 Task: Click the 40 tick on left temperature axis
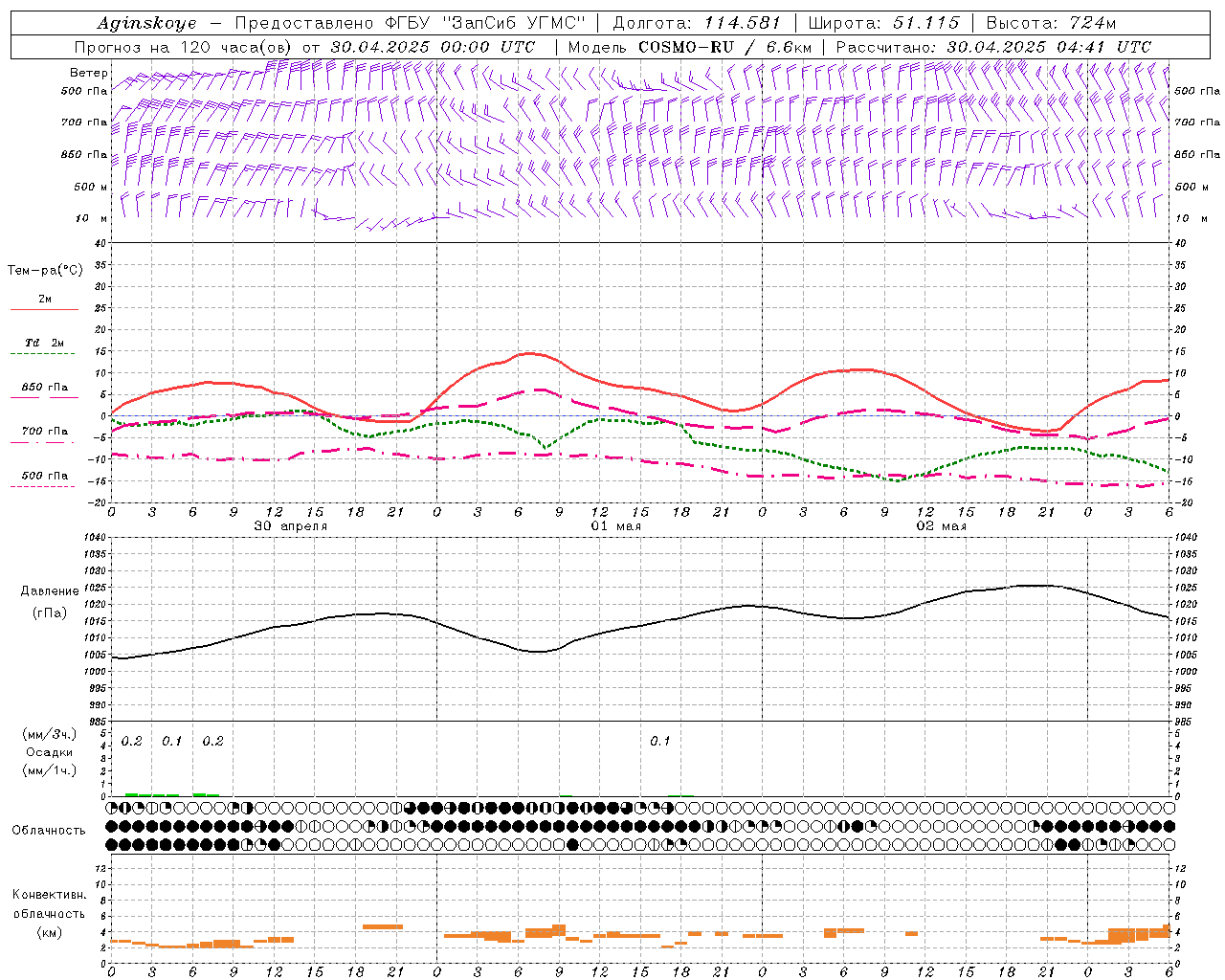(100, 243)
